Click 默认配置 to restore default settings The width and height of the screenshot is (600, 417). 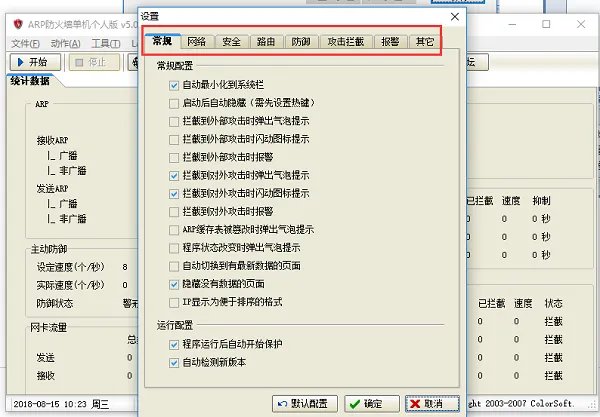coord(304,403)
